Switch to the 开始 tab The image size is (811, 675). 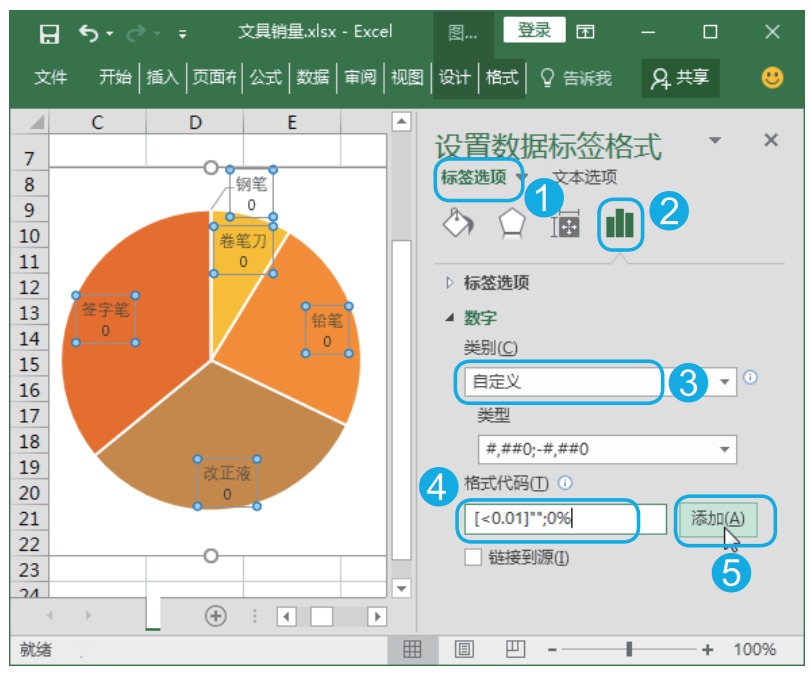click(x=115, y=78)
